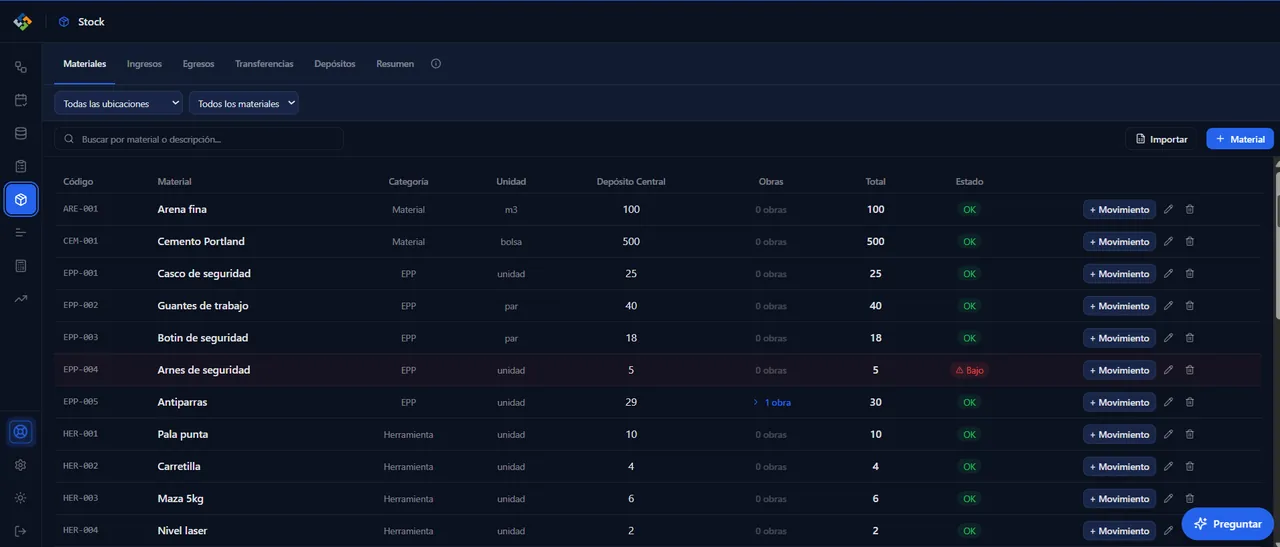This screenshot has height=547, width=1280.
Task: Click the Bajo status badge for Arnes de seguridad
Action: 969,370
